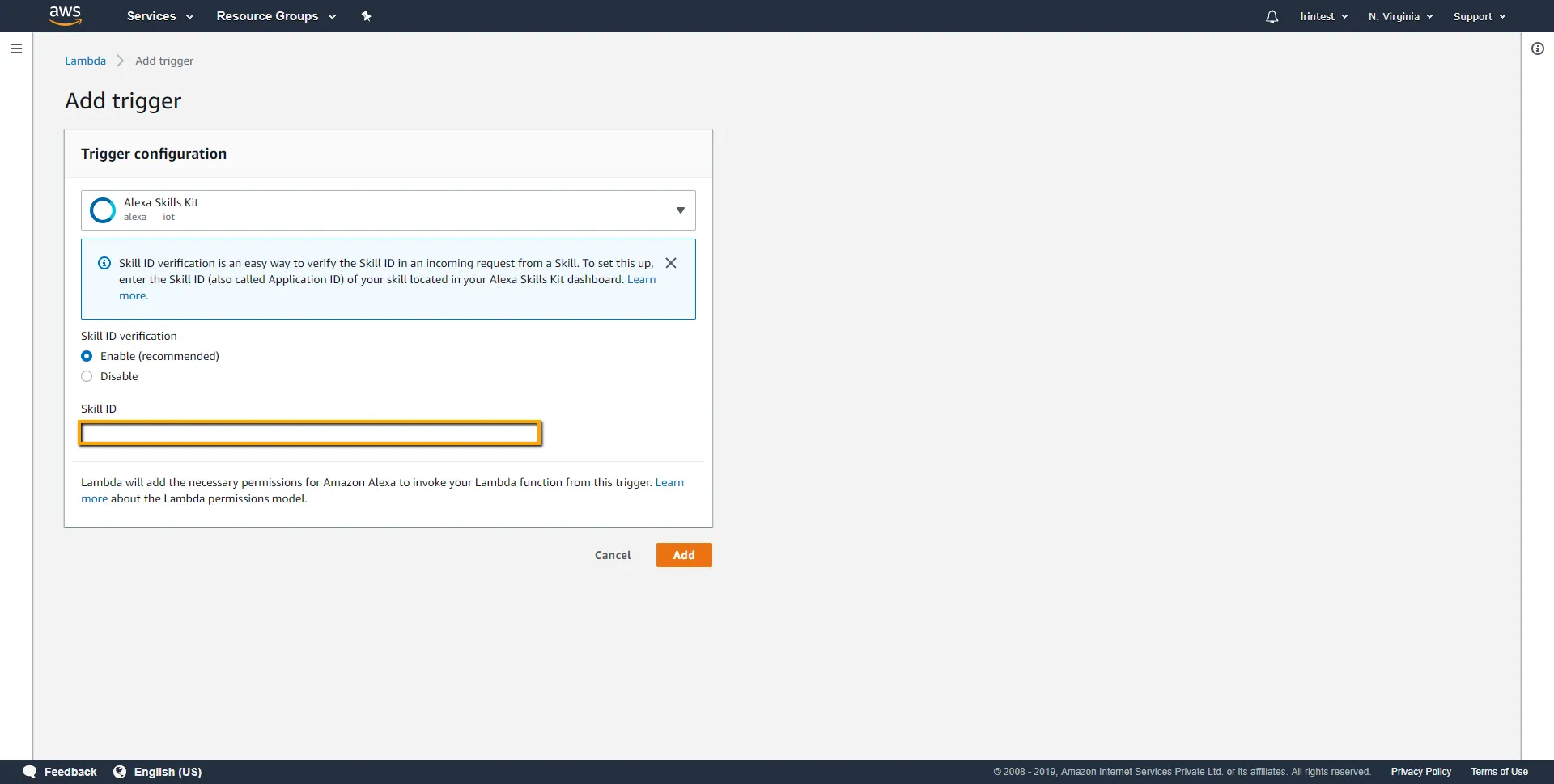Screen dimensions: 1554x784
Task: Click the pin shortcuts icon in navbar
Action: [366, 16]
